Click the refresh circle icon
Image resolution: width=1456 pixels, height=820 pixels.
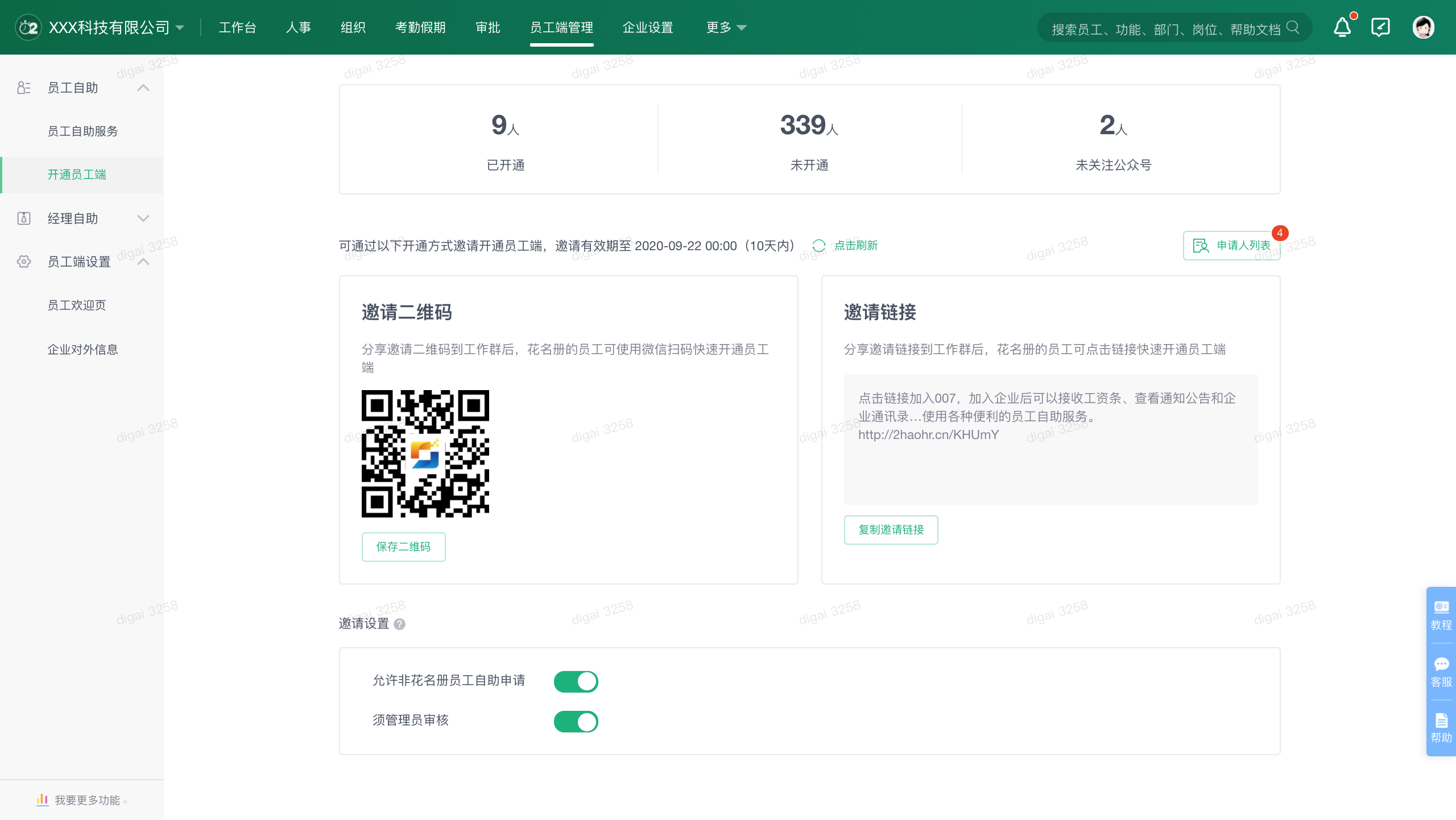(x=819, y=246)
